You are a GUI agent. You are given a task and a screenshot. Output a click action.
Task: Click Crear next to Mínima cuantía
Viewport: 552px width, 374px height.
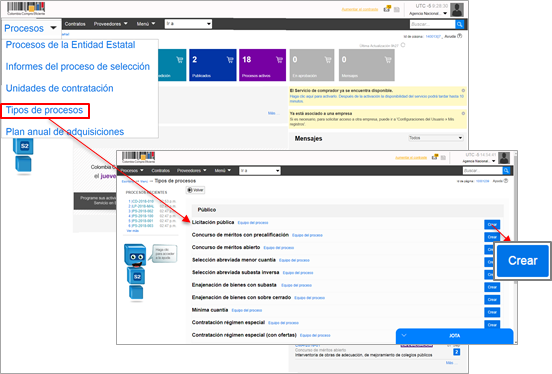[x=492, y=312]
